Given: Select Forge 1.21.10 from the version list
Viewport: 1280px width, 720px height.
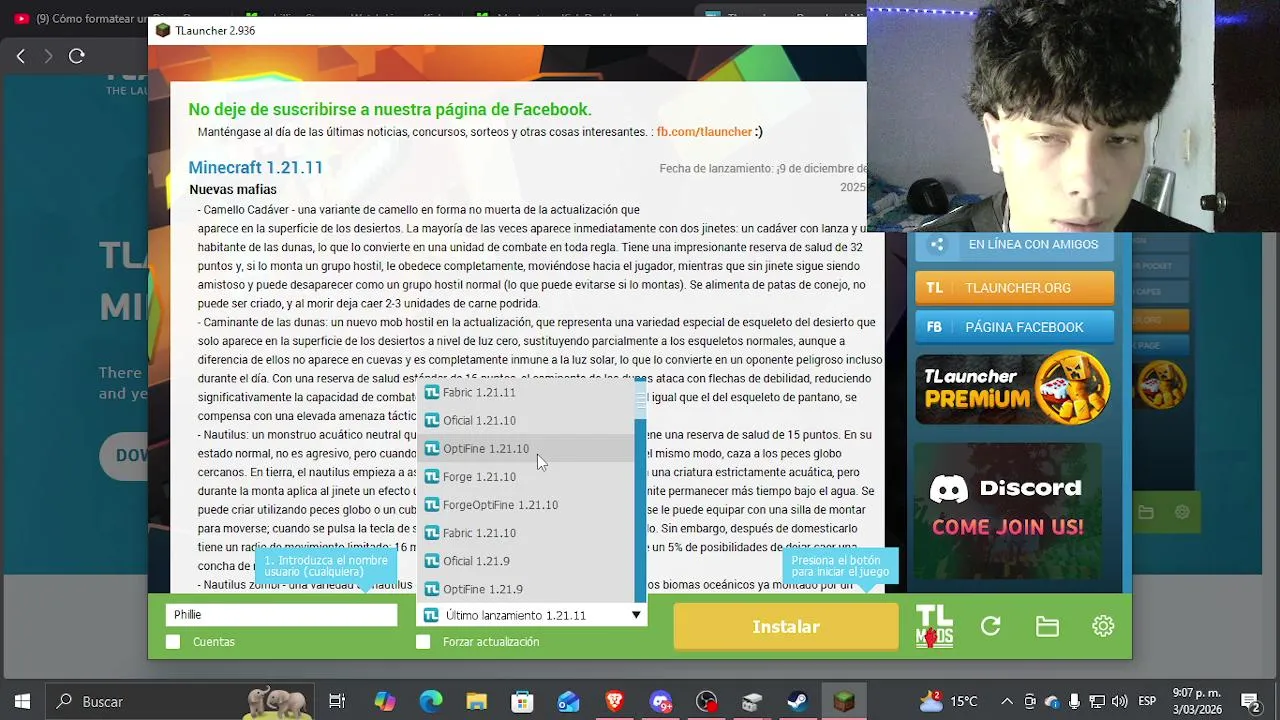Looking at the screenshot, I should tap(526, 477).
